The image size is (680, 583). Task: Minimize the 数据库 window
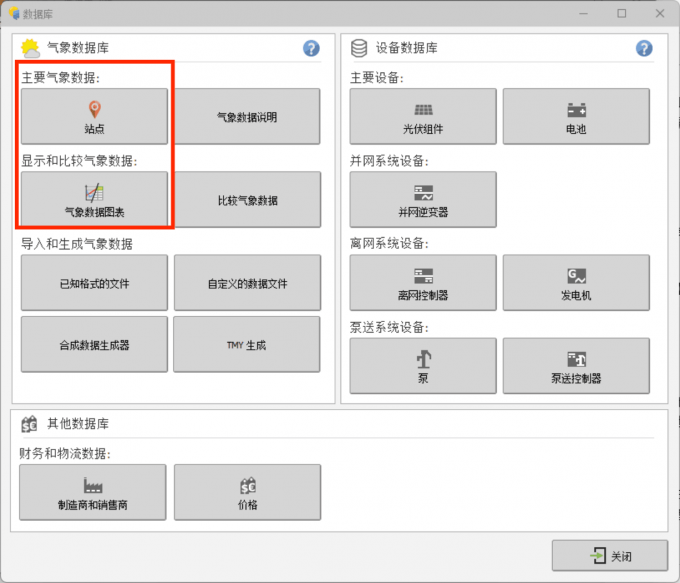583,13
